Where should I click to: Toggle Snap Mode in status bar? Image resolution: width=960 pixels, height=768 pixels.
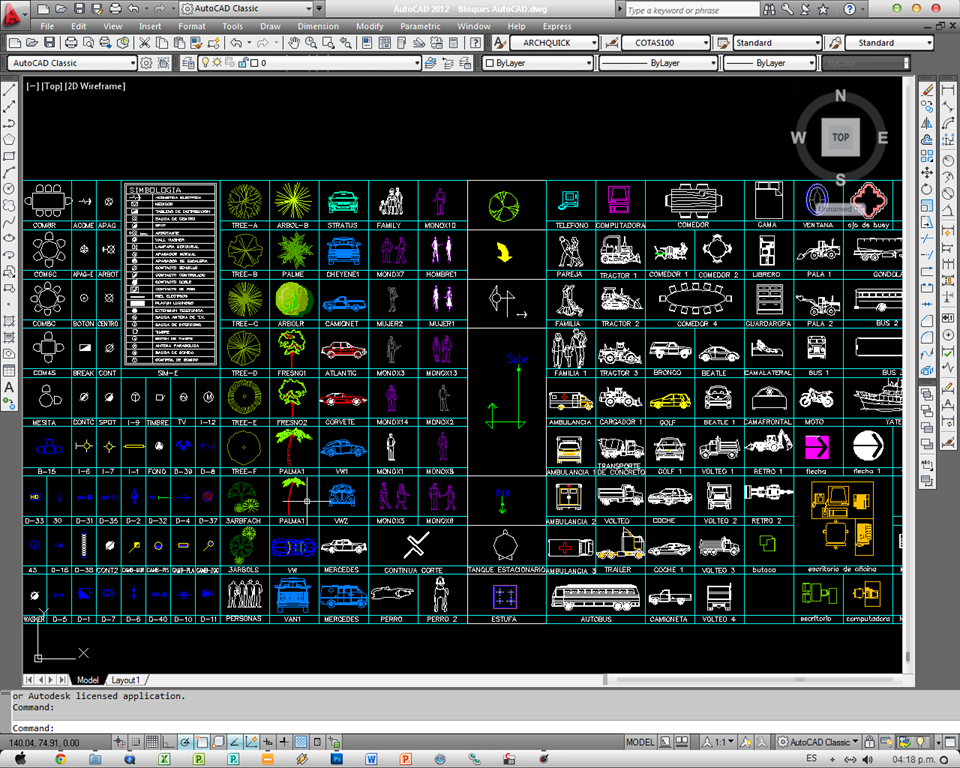tap(136, 742)
